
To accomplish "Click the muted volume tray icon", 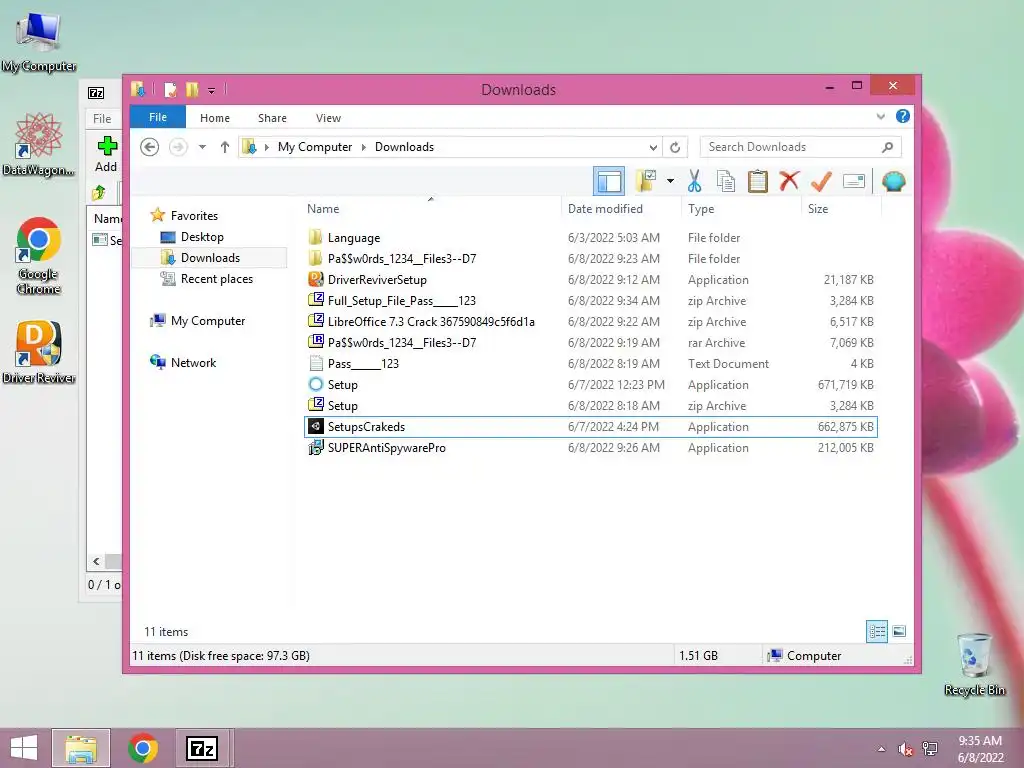I will click(905, 749).
